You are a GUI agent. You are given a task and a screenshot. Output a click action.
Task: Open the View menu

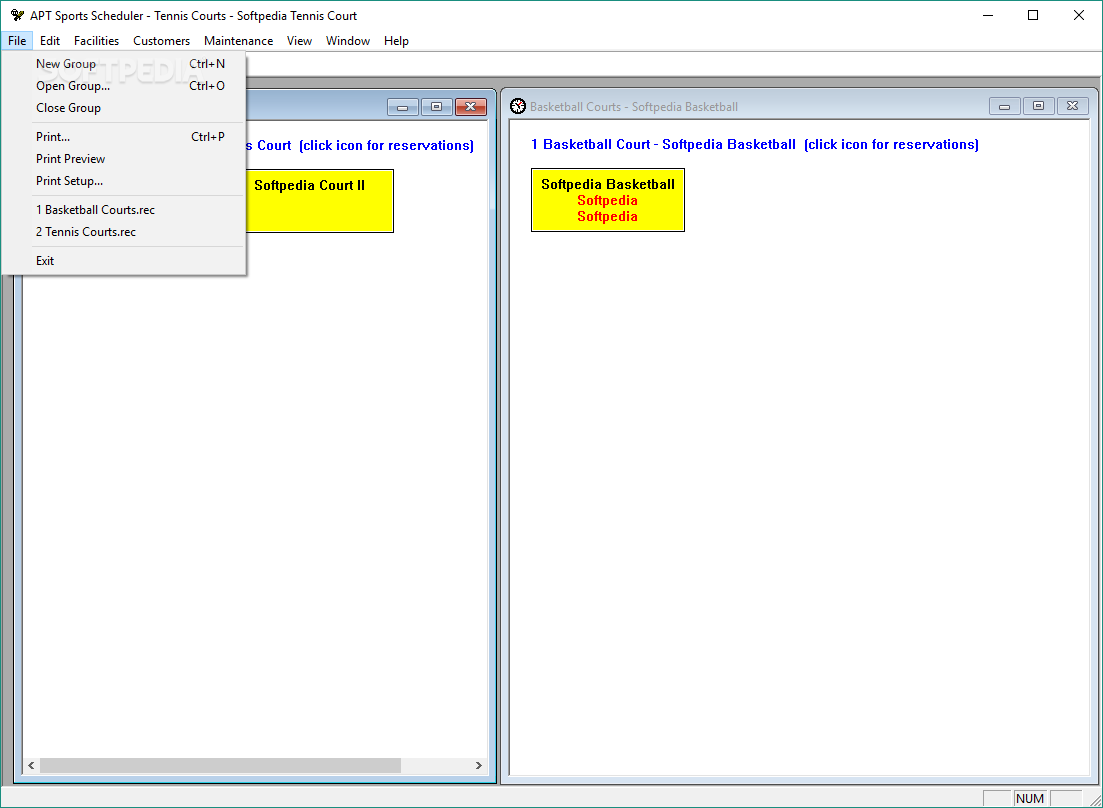(299, 41)
